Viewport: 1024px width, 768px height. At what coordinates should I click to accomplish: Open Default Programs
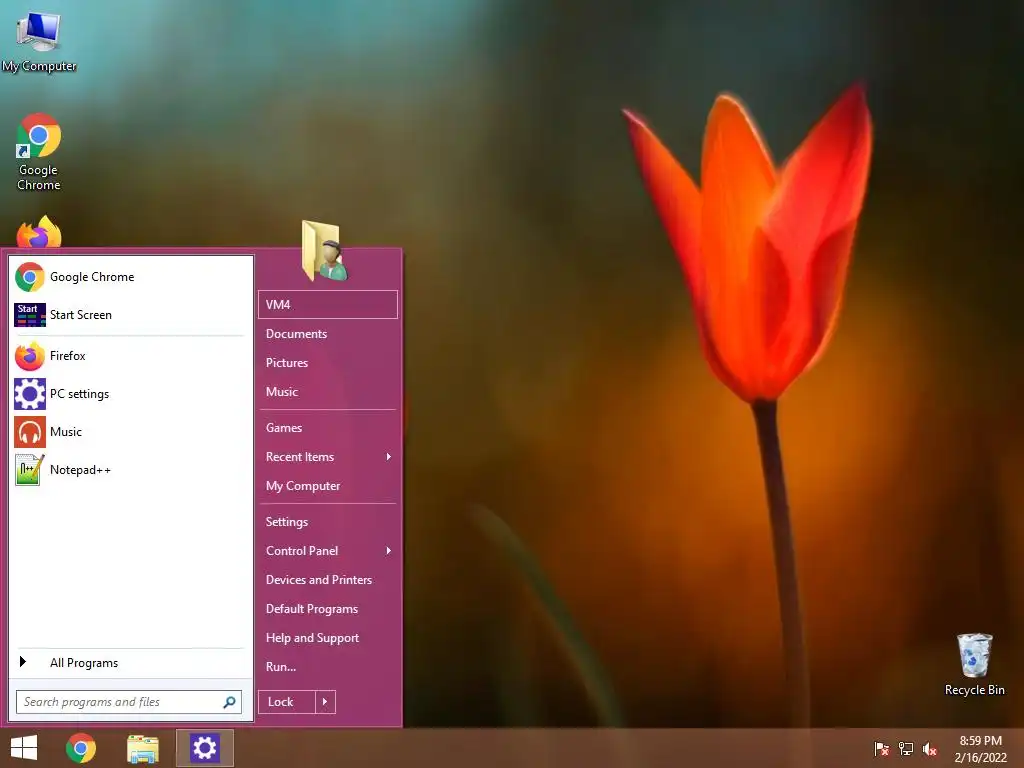click(x=328, y=609)
